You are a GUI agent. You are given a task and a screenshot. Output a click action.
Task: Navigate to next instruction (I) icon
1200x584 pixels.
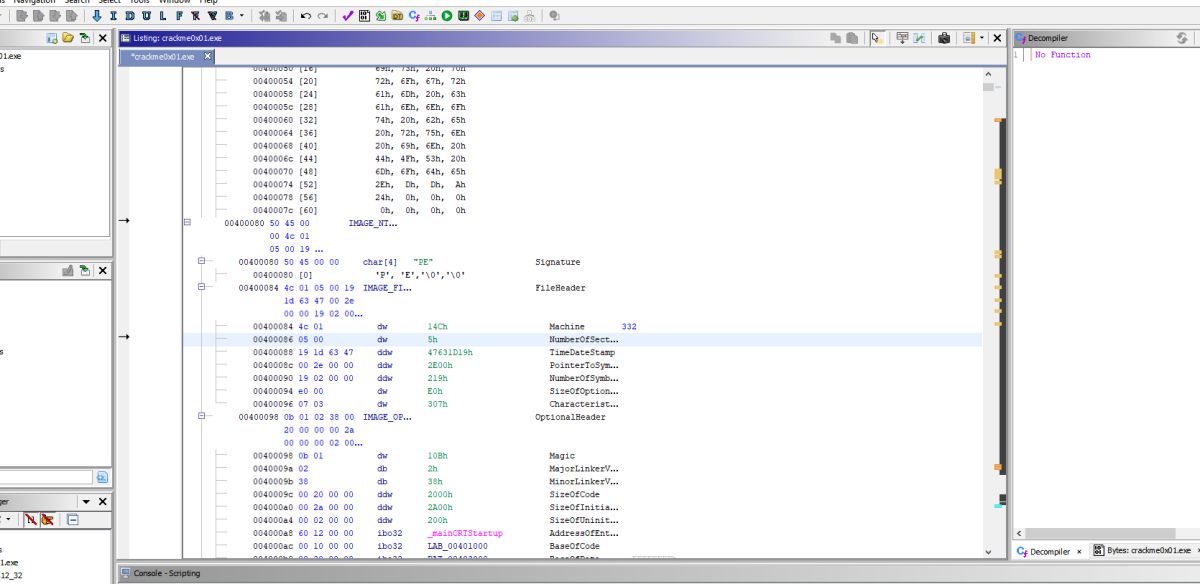(x=114, y=16)
